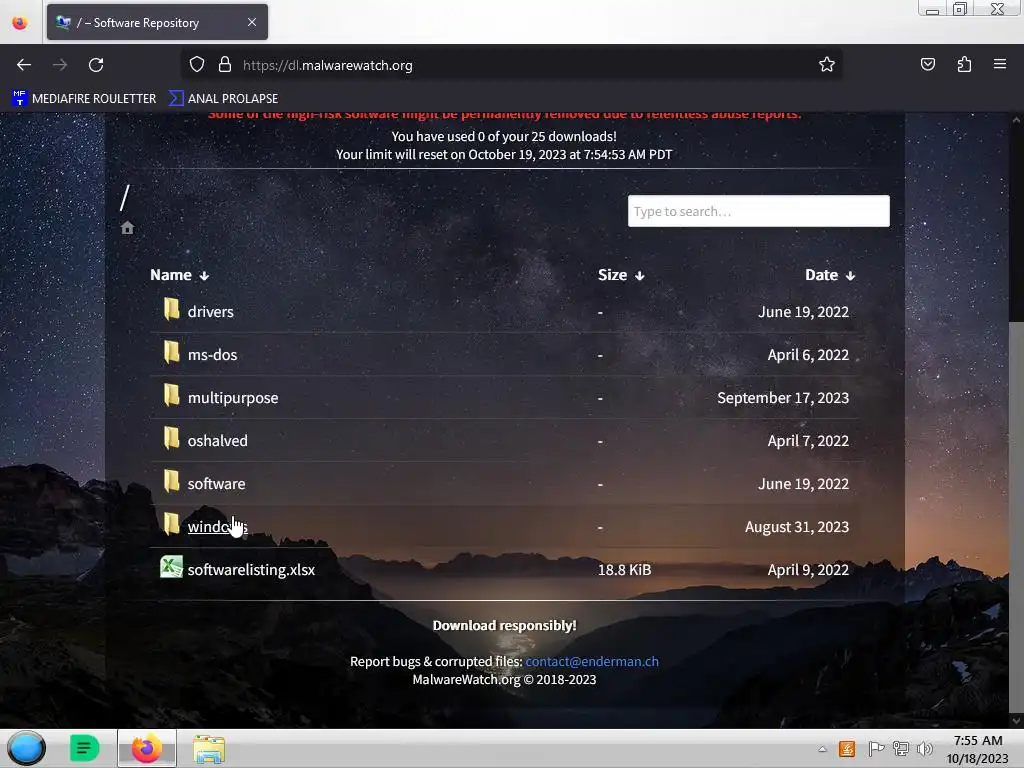
Task: Sort the listing by Date
Action: tap(830, 275)
